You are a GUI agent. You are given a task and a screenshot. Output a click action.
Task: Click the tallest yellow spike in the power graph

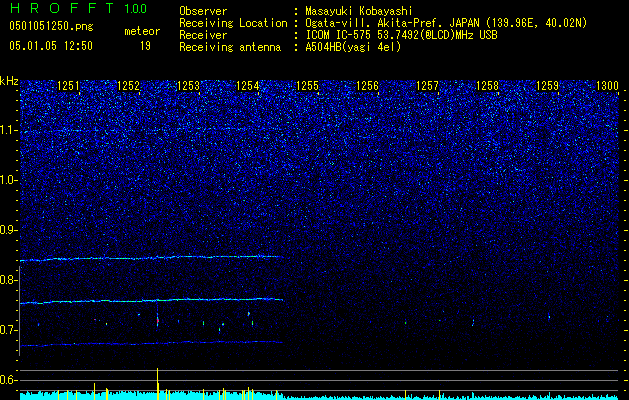click(158, 384)
